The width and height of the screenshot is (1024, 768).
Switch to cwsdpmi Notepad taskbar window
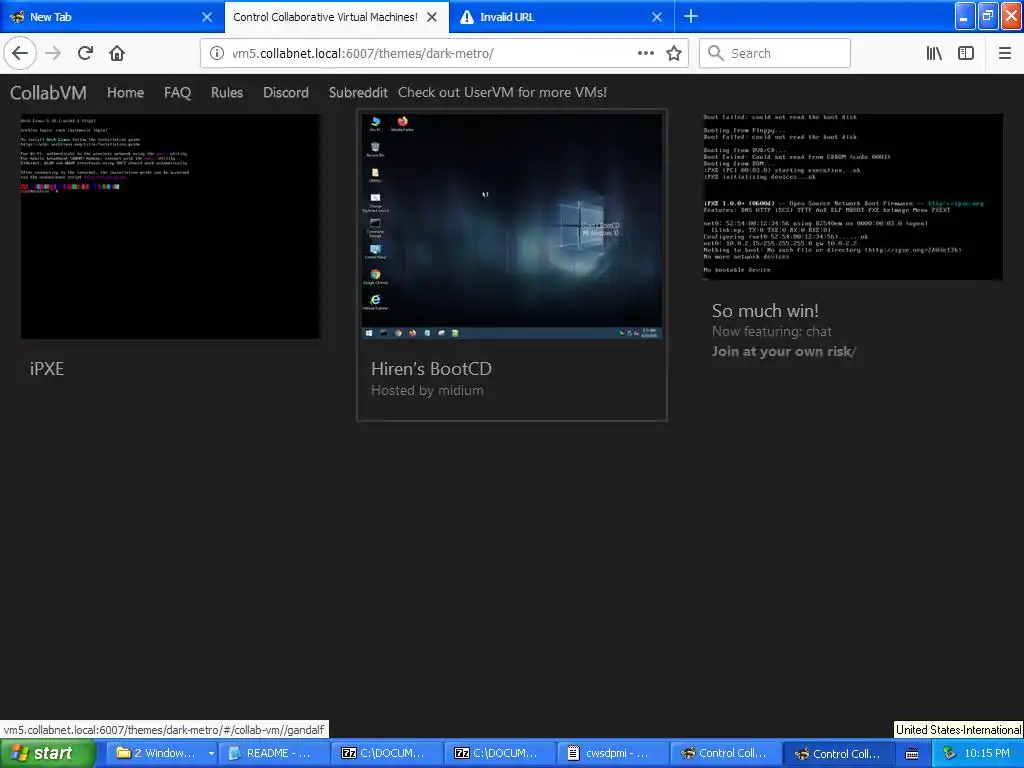(x=613, y=753)
